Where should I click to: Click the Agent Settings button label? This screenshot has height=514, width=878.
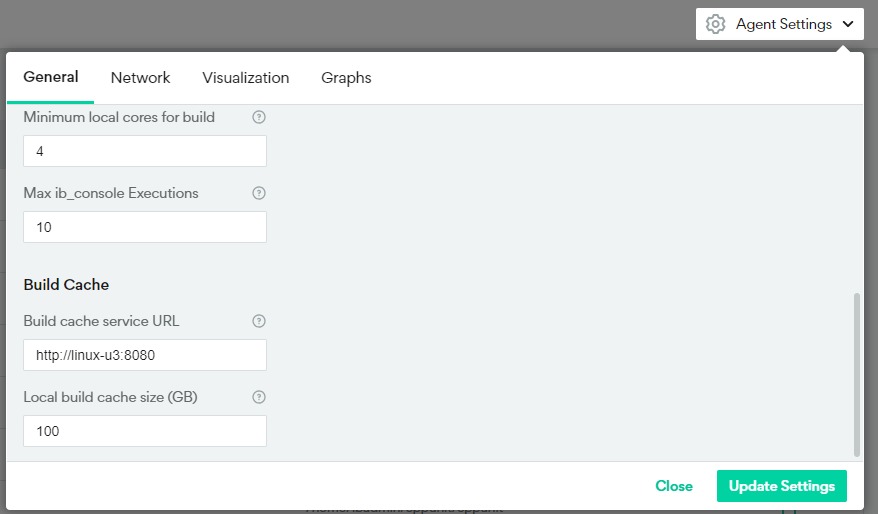point(783,24)
